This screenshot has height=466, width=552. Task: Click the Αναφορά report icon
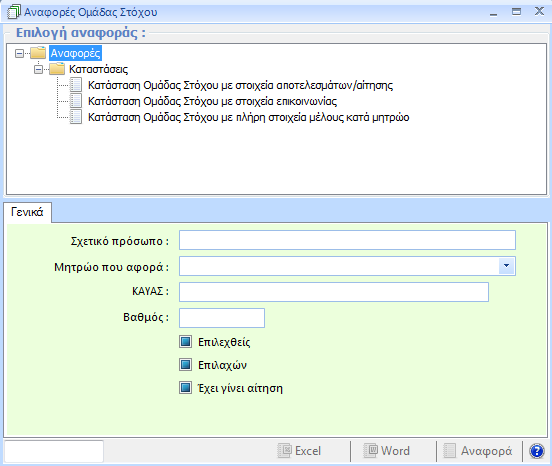point(450,450)
